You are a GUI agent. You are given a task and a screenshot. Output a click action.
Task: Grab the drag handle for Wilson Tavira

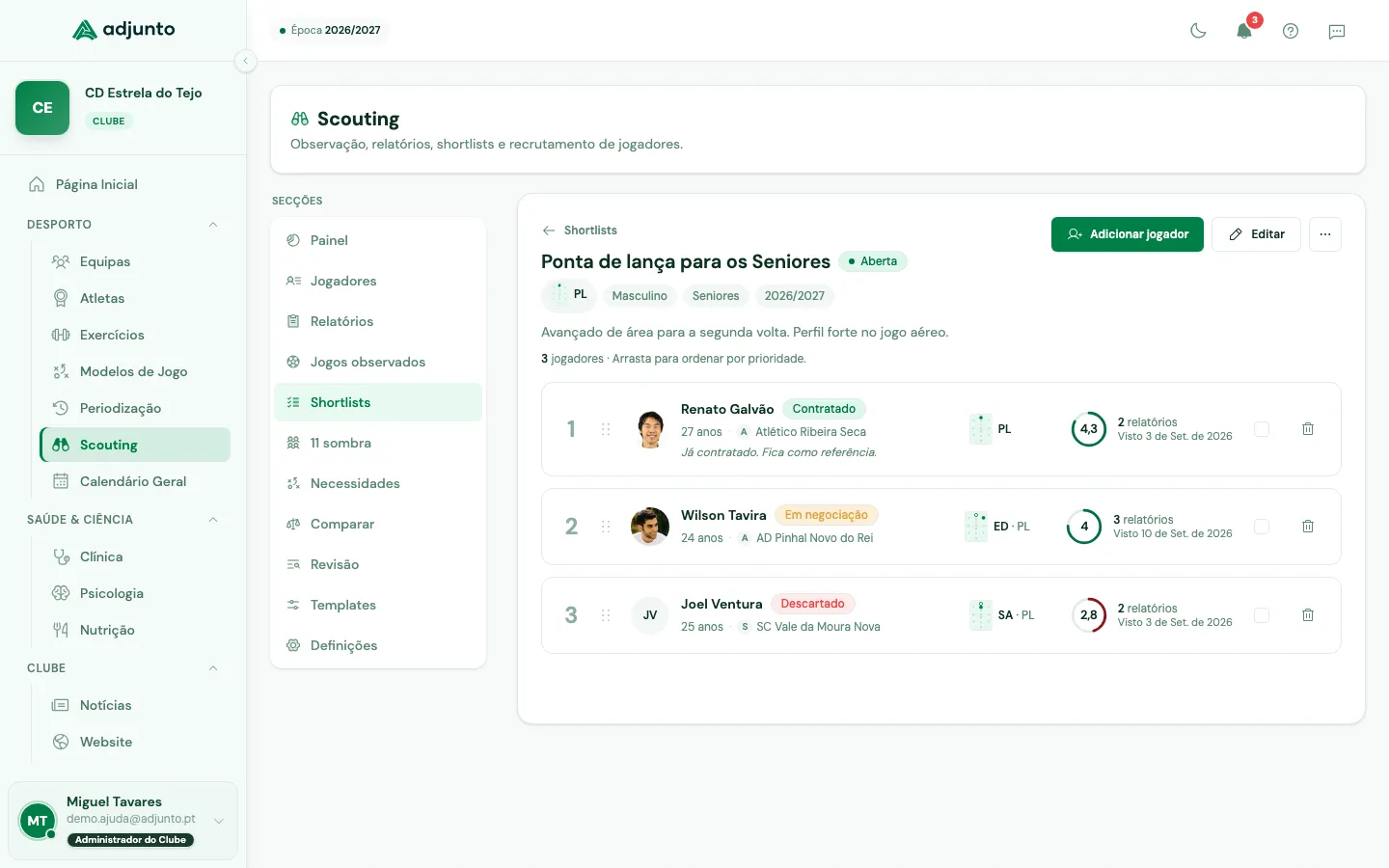[x=606, y=527]
